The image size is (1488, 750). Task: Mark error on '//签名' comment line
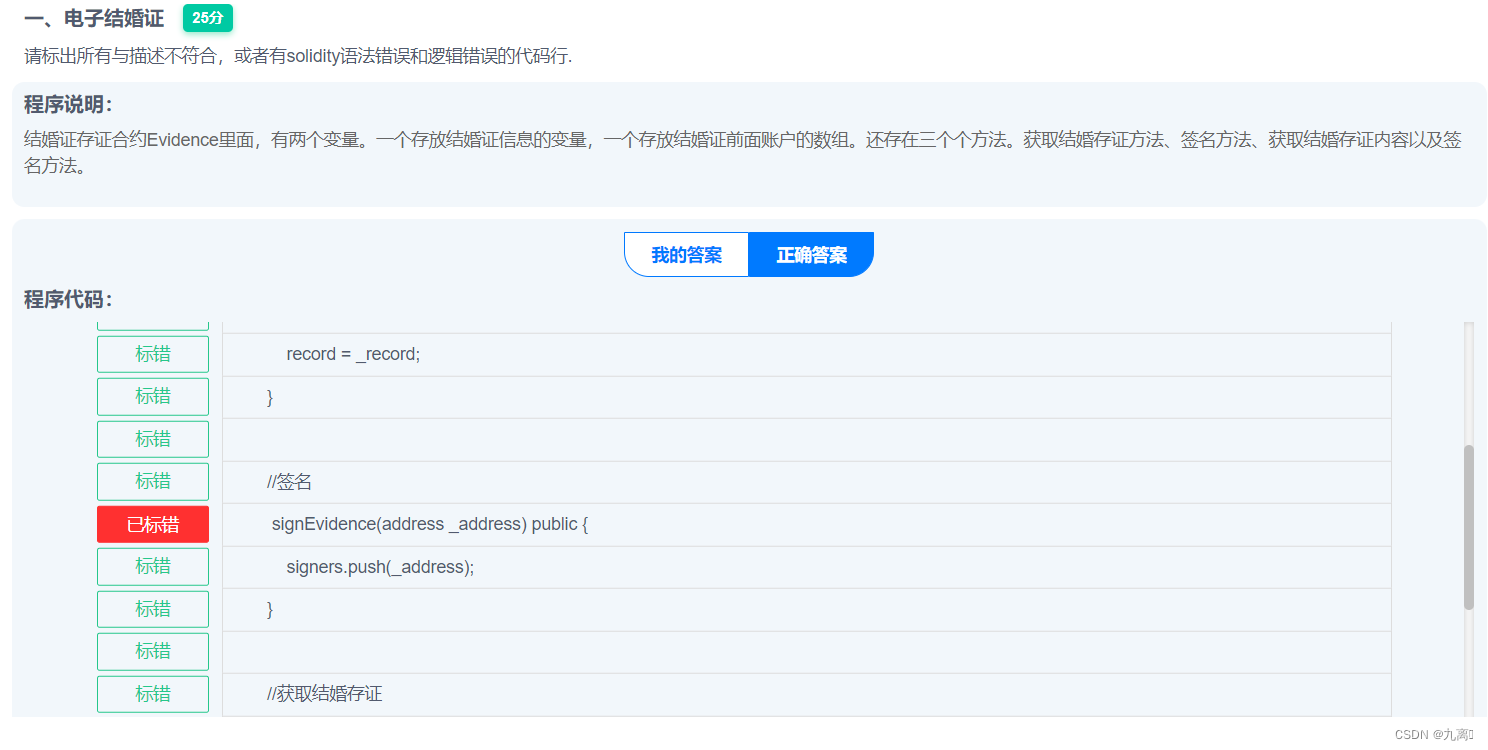coord(153,482)
